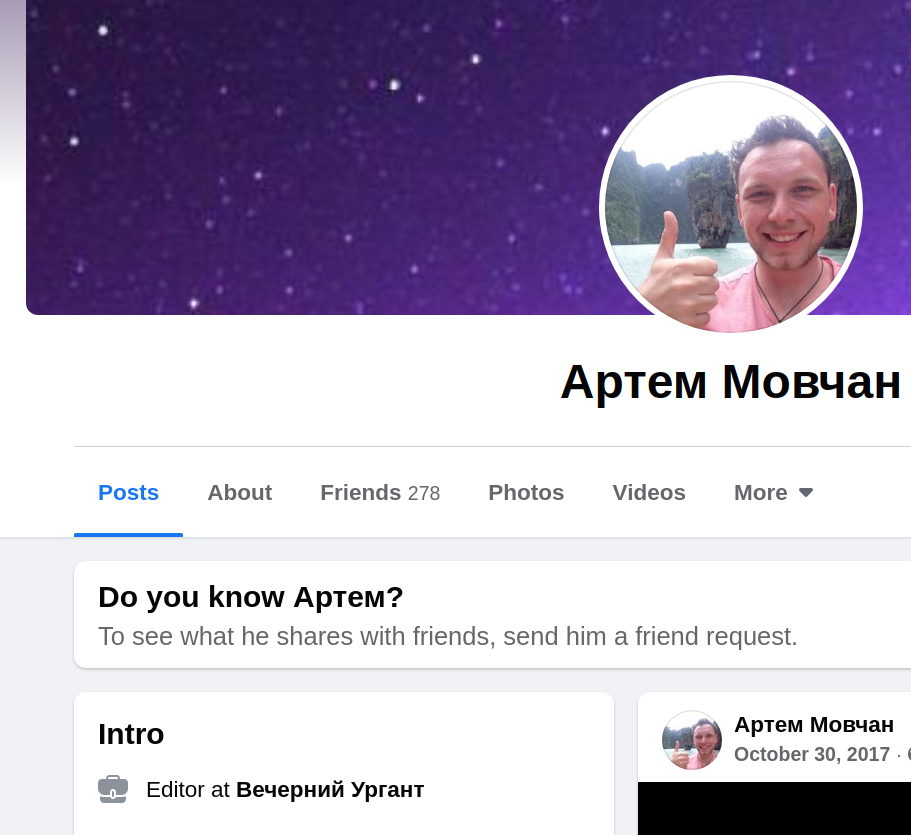Click the Do you know Артем? card
Screen dimensions: 911x835
click(492, 615)
